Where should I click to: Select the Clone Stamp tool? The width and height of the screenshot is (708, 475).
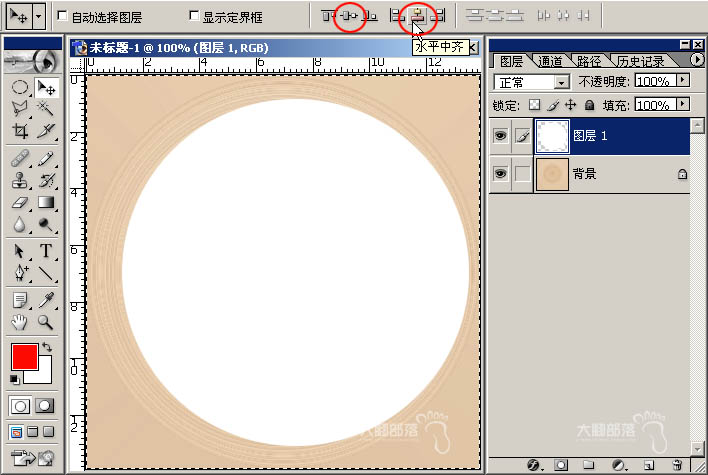[19, 181]
